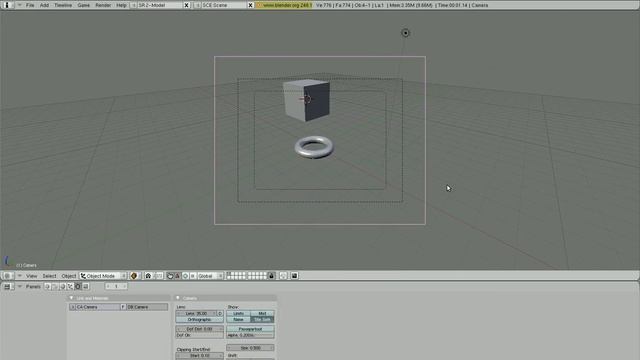Adjust the Passepartout Alpha slider

pyautogui.click(x=251, y=335)
